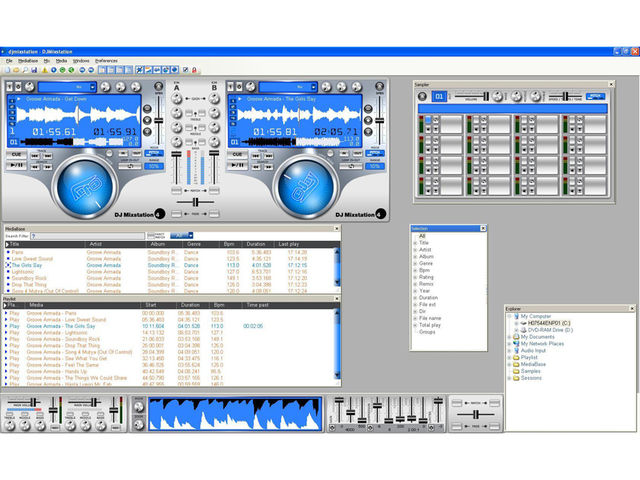Open the Mix menu

[x=47, y=61]
